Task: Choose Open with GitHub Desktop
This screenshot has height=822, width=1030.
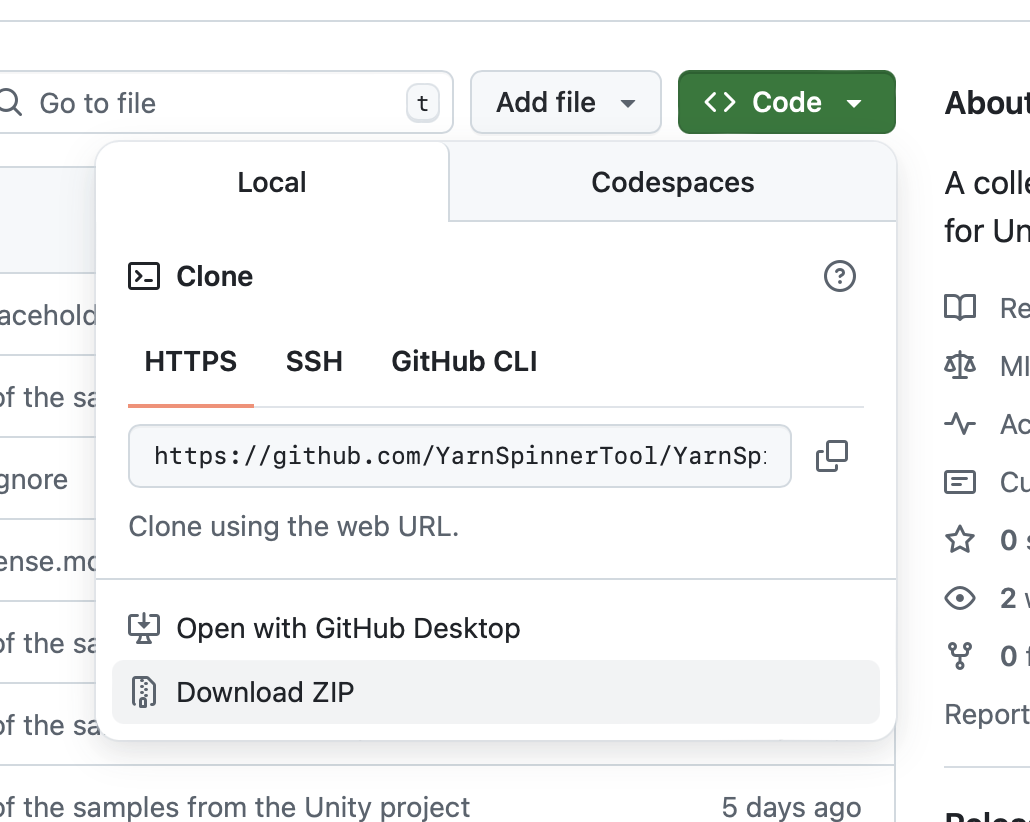Action: click(496, 628)
